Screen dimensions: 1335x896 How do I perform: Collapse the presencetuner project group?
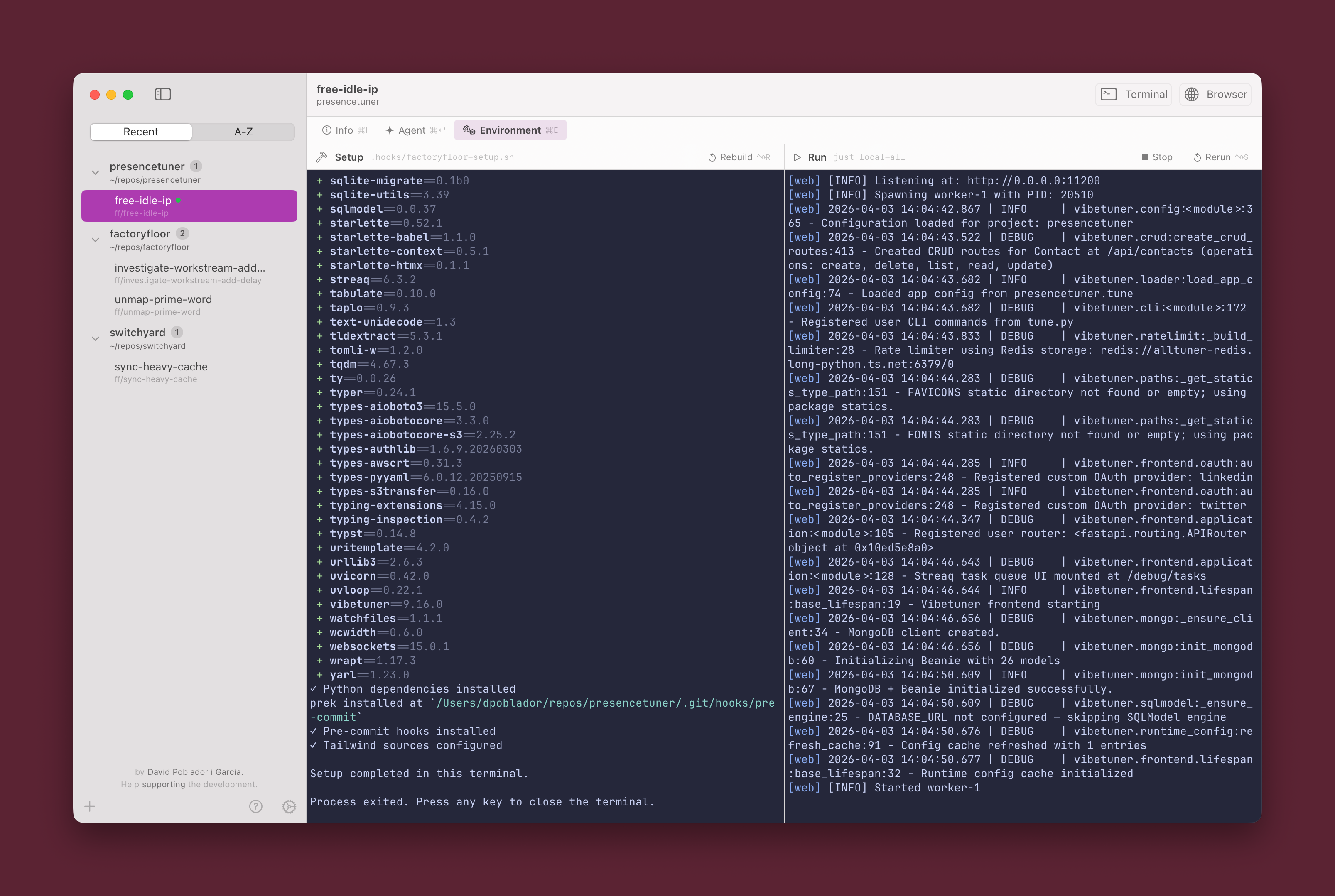96,173
